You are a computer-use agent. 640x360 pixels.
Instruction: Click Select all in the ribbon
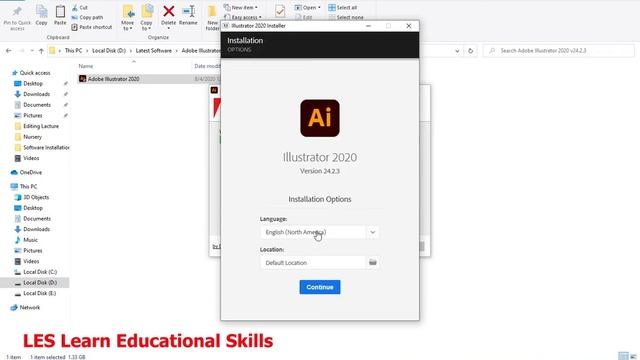342,7
